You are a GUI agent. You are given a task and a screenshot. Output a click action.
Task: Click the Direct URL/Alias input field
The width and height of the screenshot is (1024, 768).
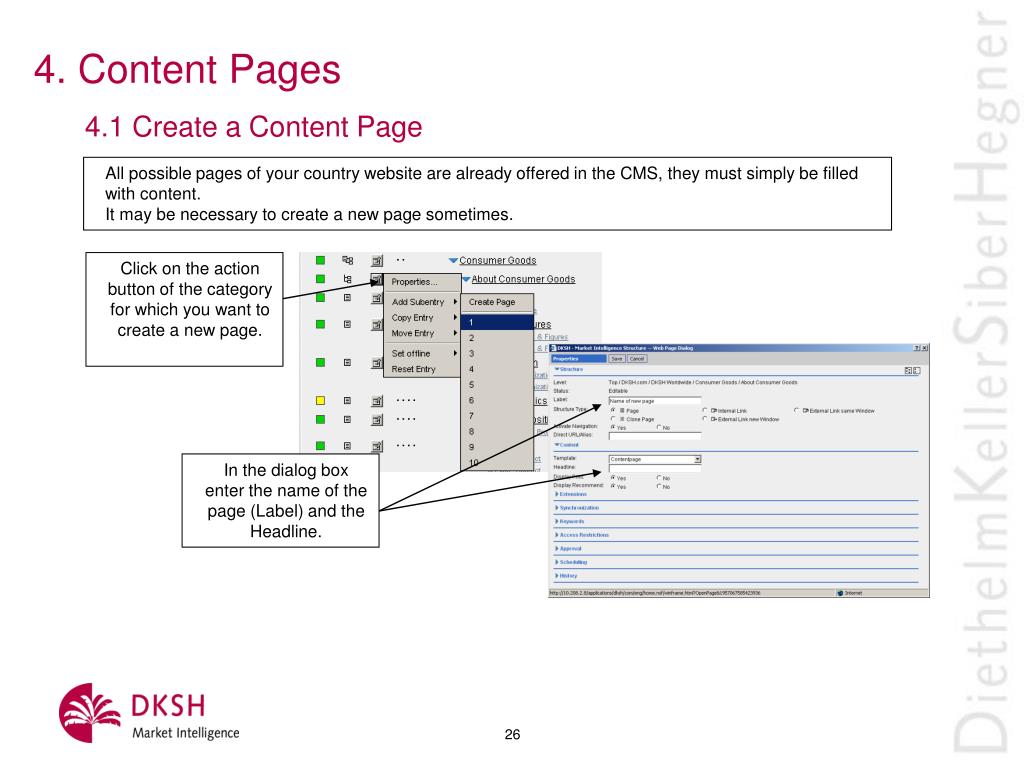pos(655,436)
